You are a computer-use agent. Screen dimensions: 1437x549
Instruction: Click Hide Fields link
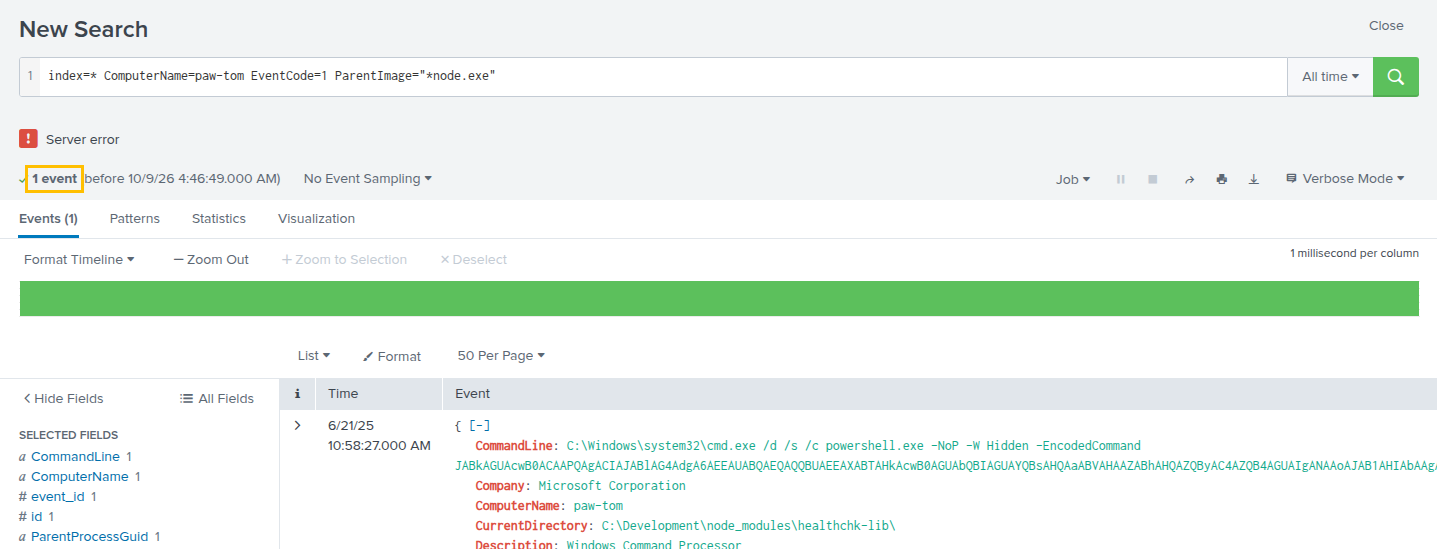(63, 398)
